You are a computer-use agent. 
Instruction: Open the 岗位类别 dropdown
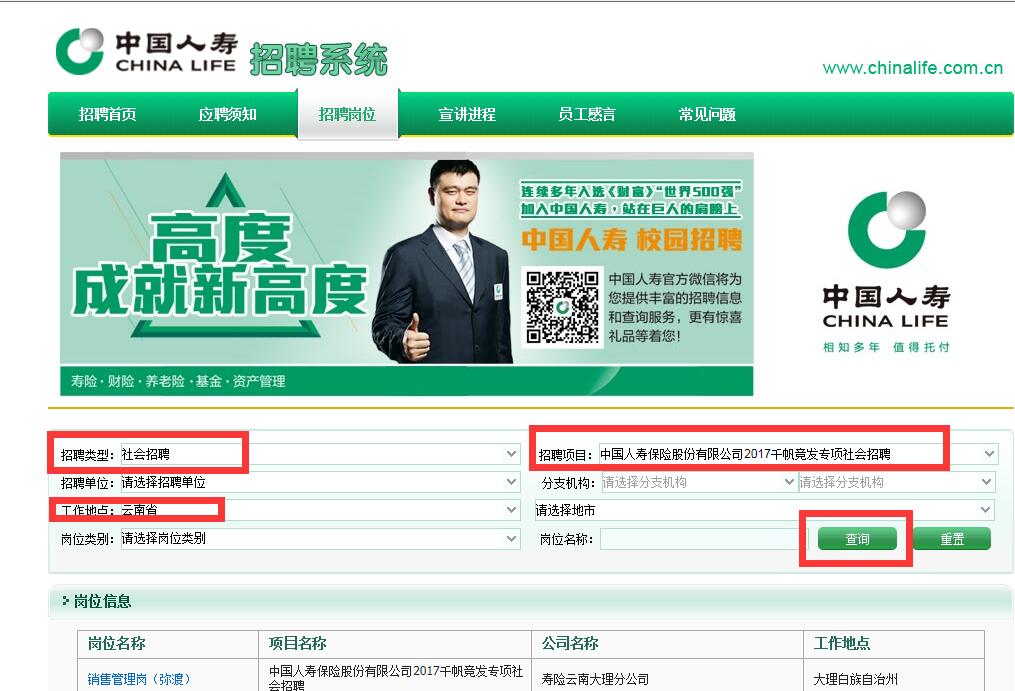(320, 538)
